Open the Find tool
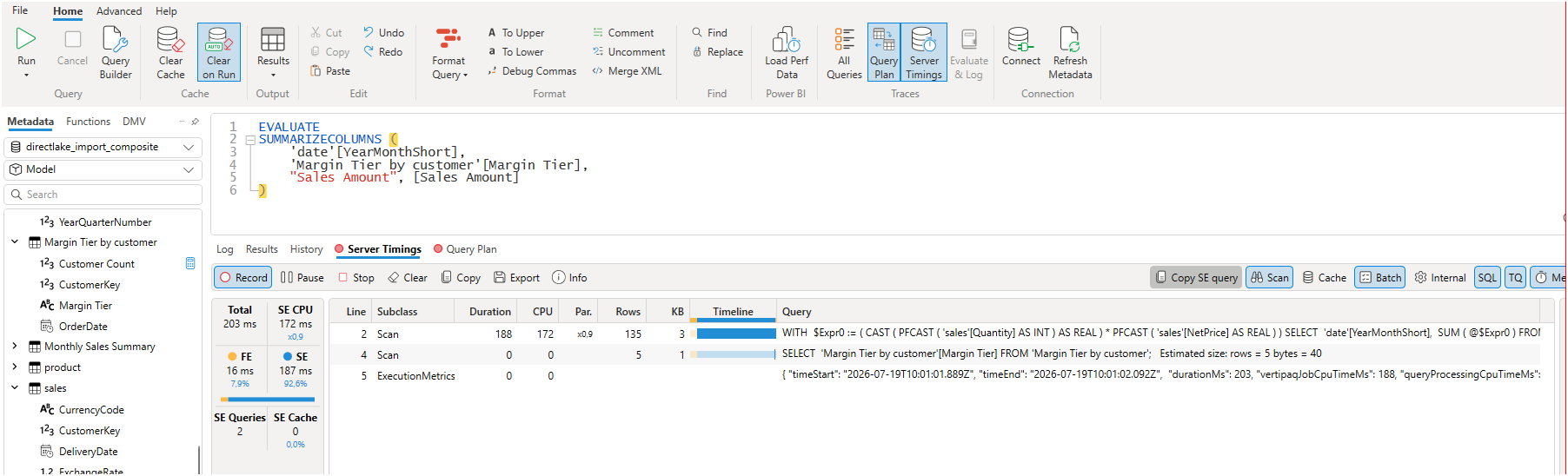 (x=710, y=33)
